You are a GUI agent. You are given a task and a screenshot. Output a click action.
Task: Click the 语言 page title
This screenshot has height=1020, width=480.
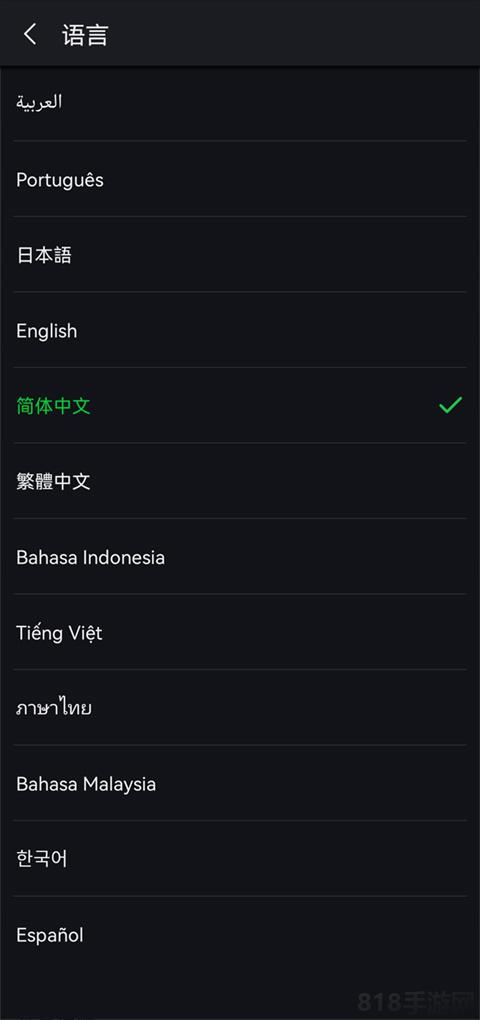pyautogui.click(x=85, y=34)
